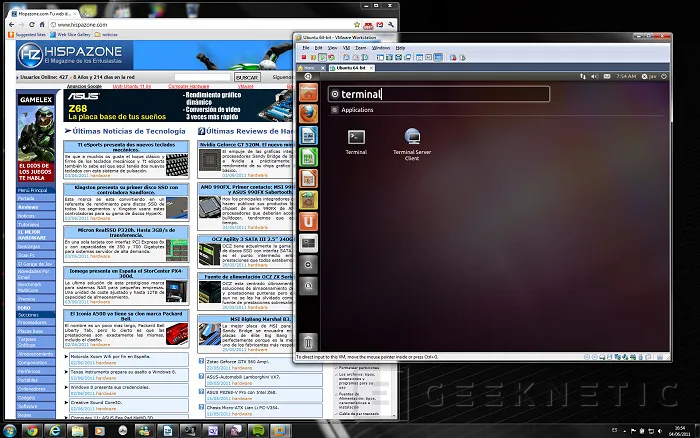Bookmark the page with the Chrome star icon
This screenshot has height=438, width=700.
pos(357,25)
